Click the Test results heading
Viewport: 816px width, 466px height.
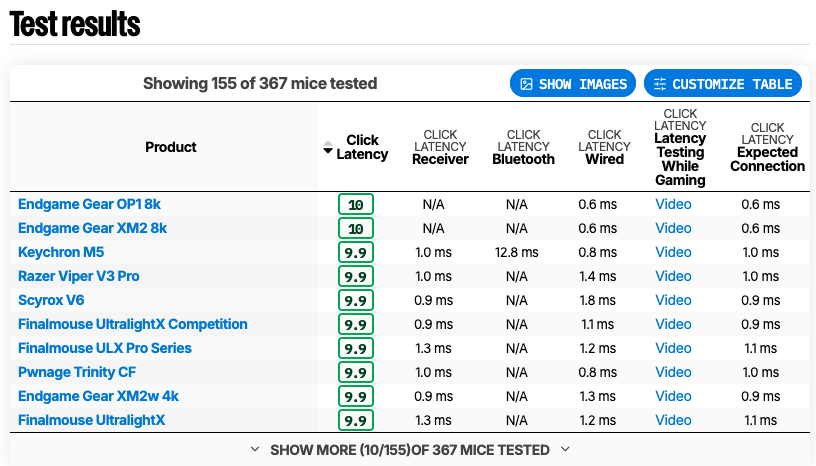pyautogui.click(x=75, y=24)
